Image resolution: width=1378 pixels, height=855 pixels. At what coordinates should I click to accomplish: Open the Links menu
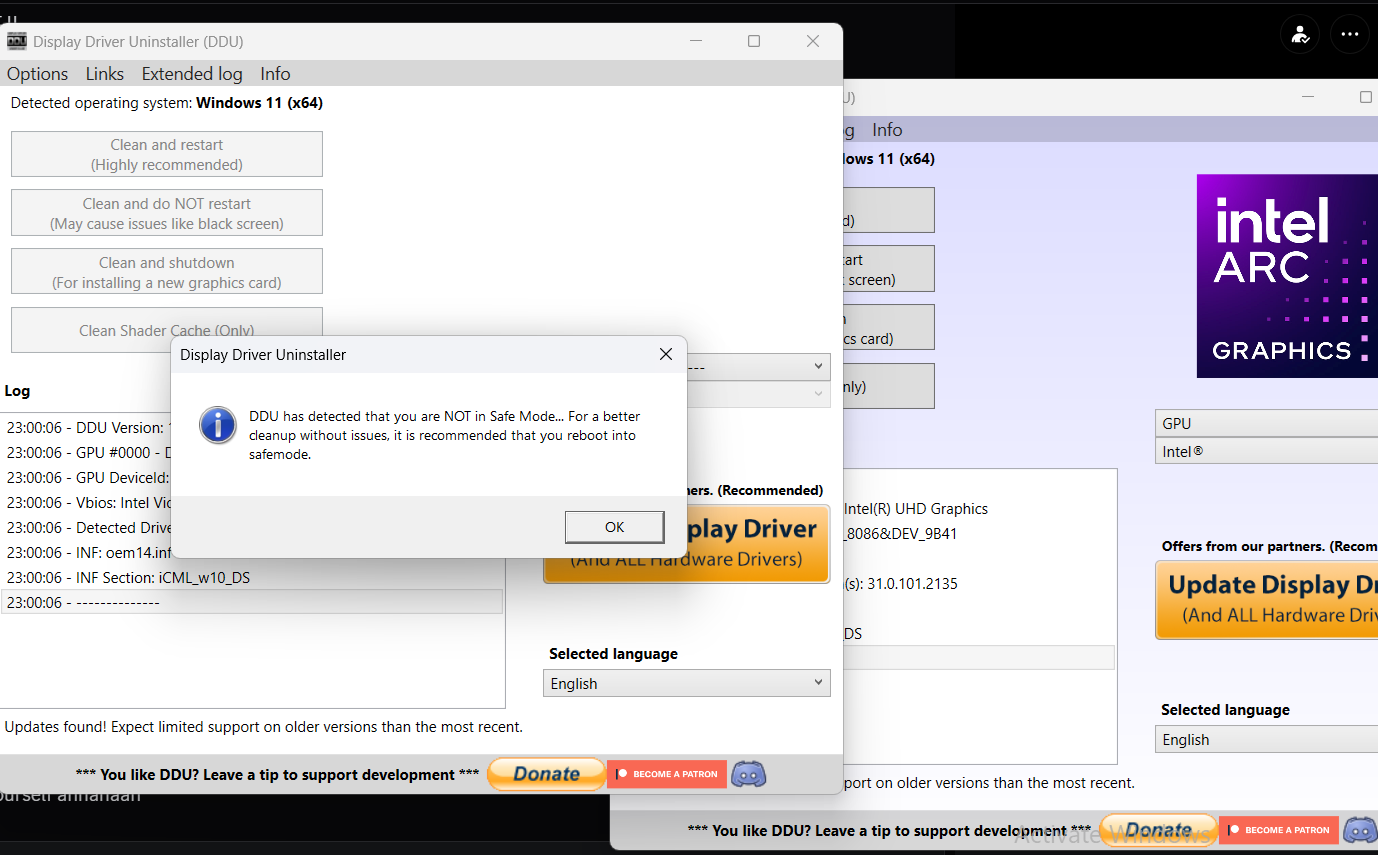105,74
